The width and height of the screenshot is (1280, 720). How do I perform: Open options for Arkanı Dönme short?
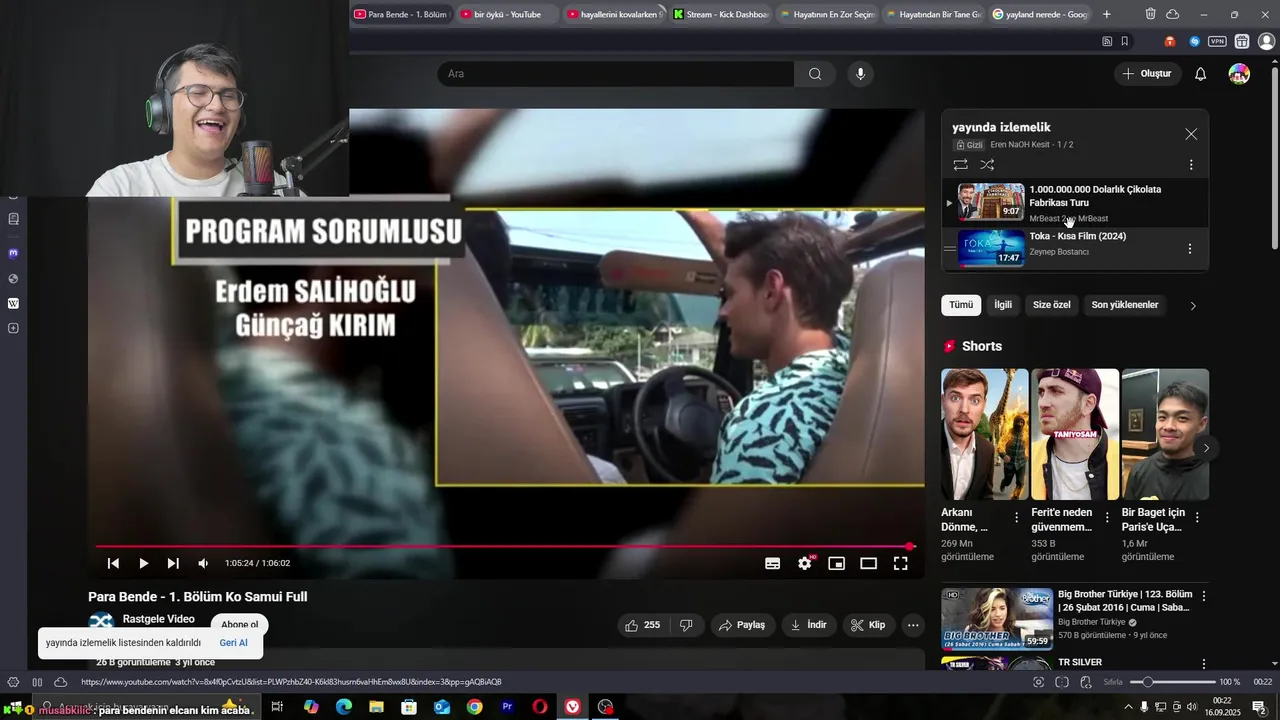pyautogui.click(x=1017, y=518)
